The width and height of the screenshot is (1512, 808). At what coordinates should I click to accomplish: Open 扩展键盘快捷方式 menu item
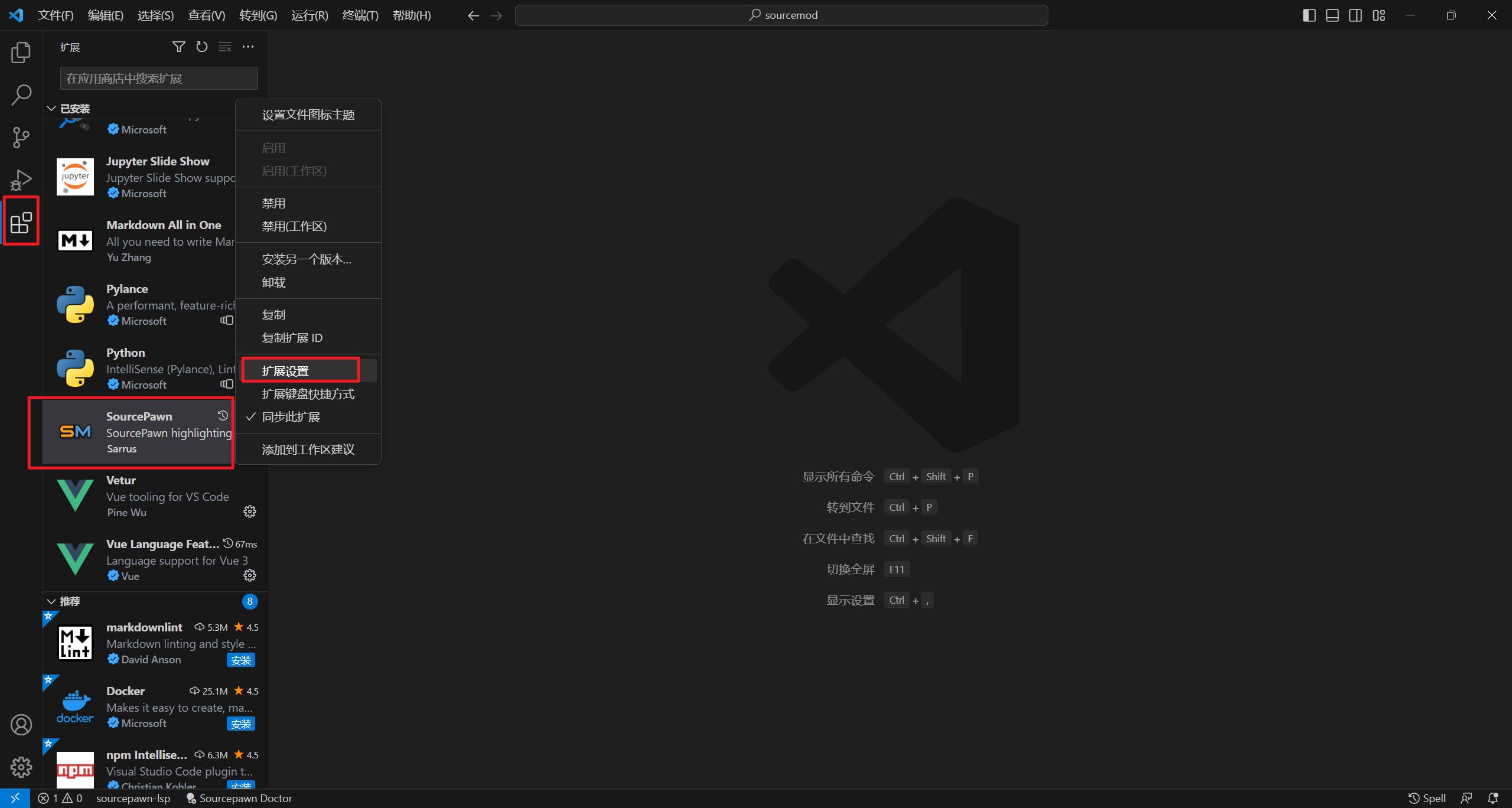pos(308,394)
